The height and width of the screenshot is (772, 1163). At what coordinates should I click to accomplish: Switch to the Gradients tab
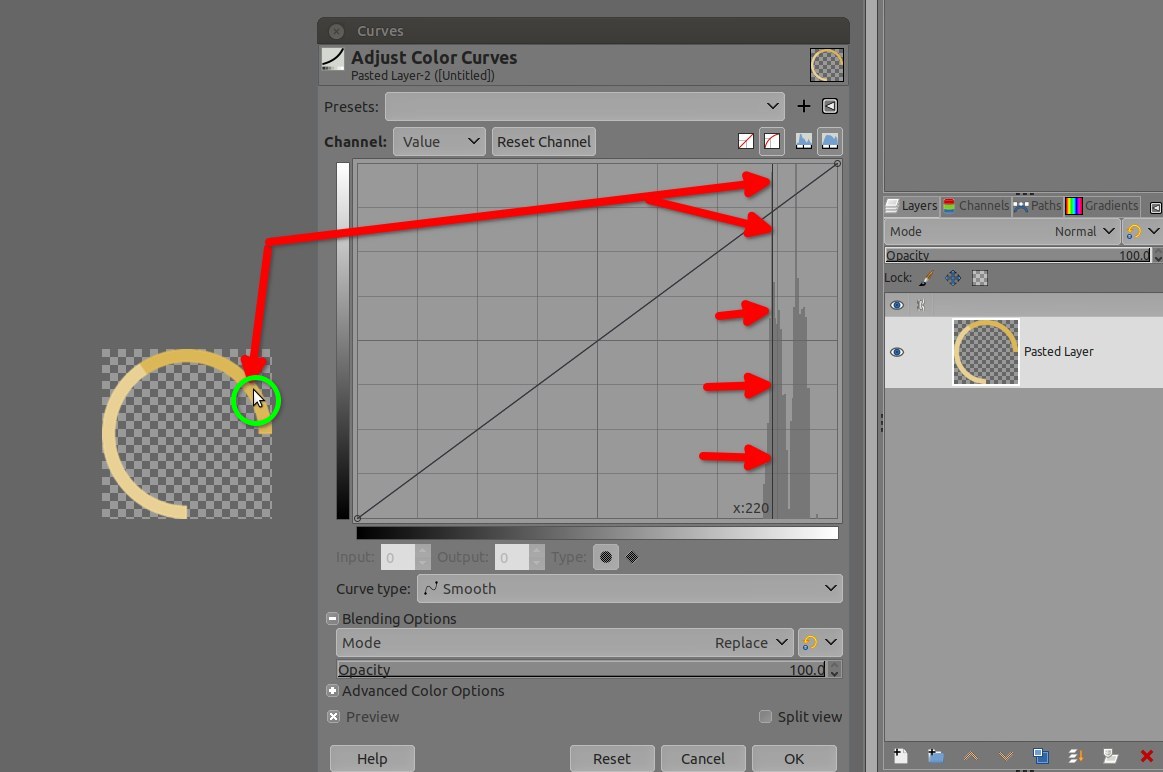[1102, 206]
